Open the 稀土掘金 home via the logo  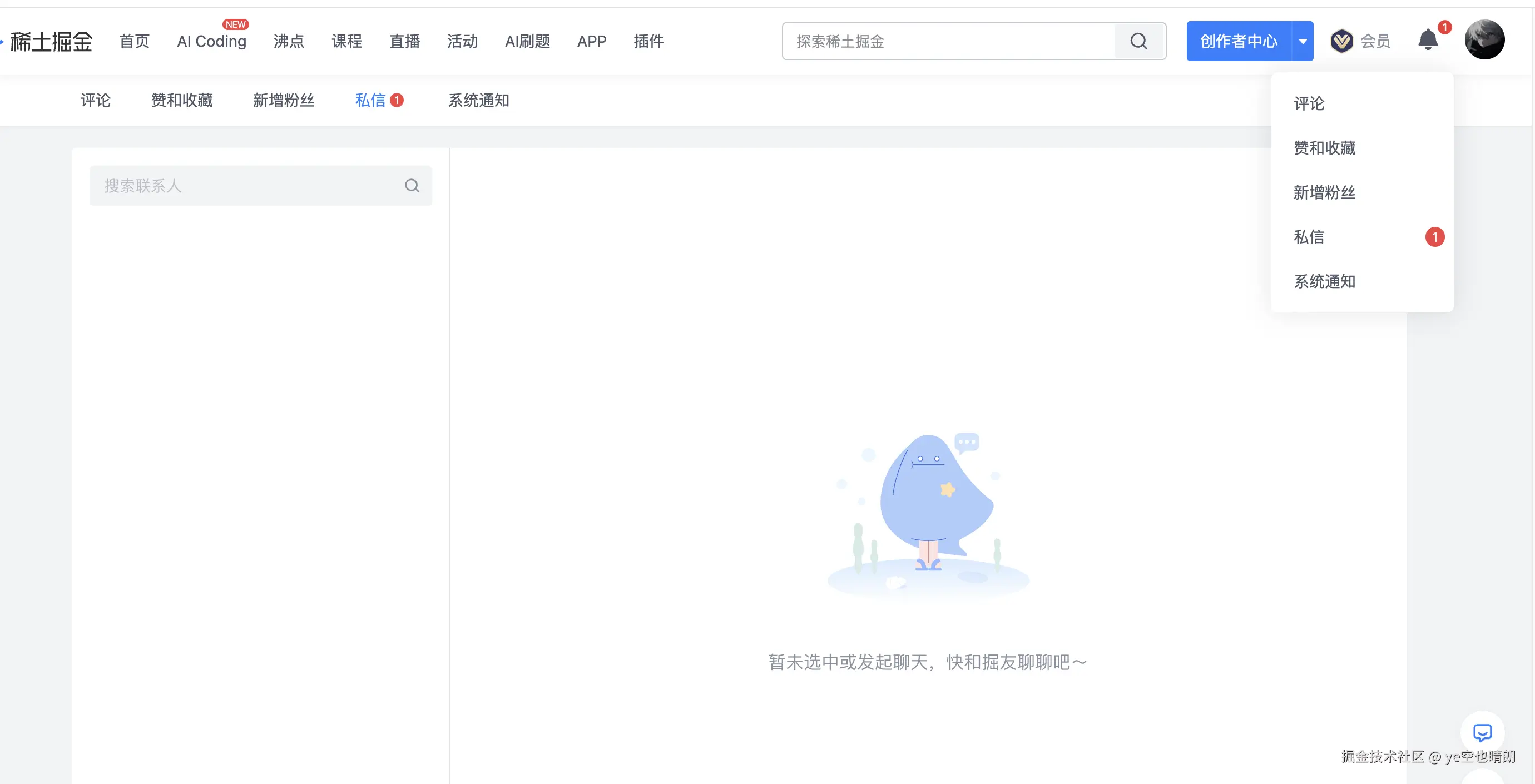[x=51, y=41]
